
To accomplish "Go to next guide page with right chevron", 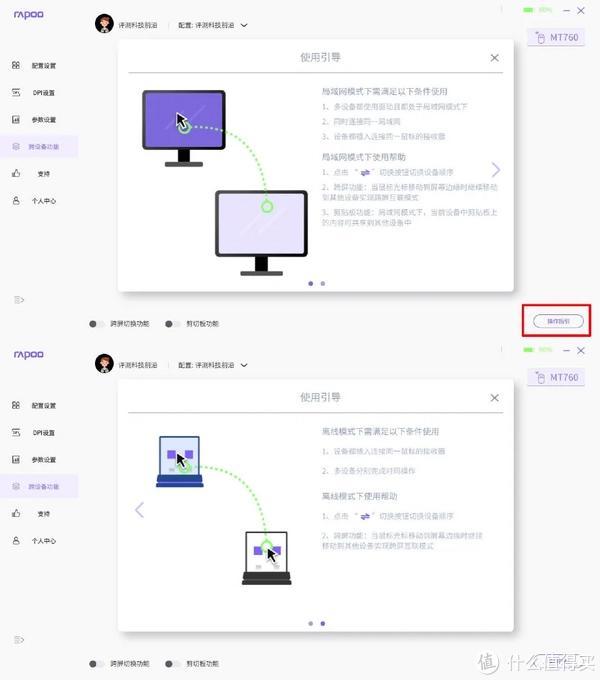I will [x=496, y=170].
